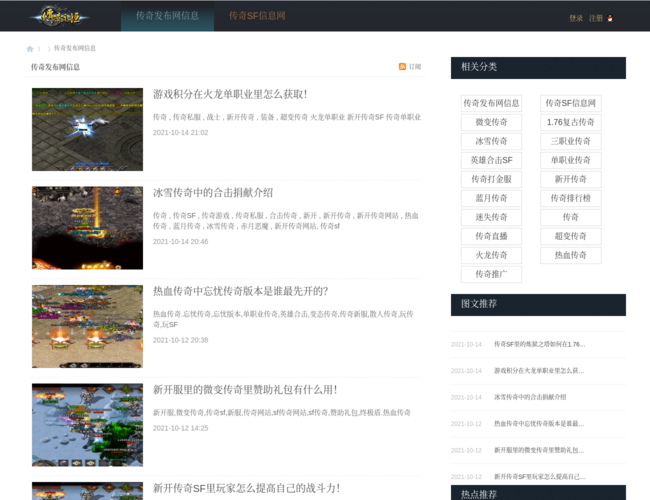Click the 登录 login link
650x500 pixels.
click(x=576, y=18)
